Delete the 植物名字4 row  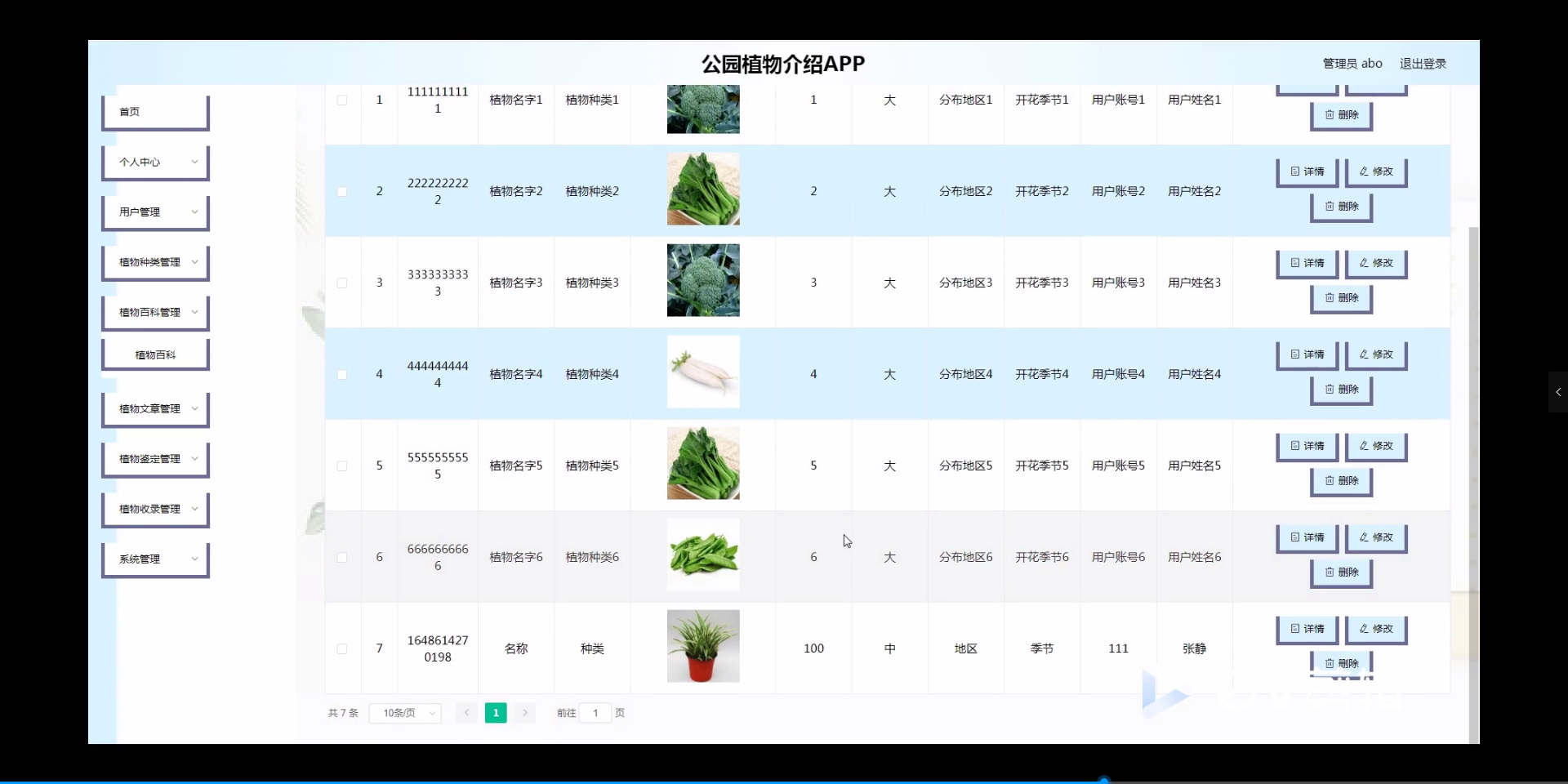coord(1342,390)
